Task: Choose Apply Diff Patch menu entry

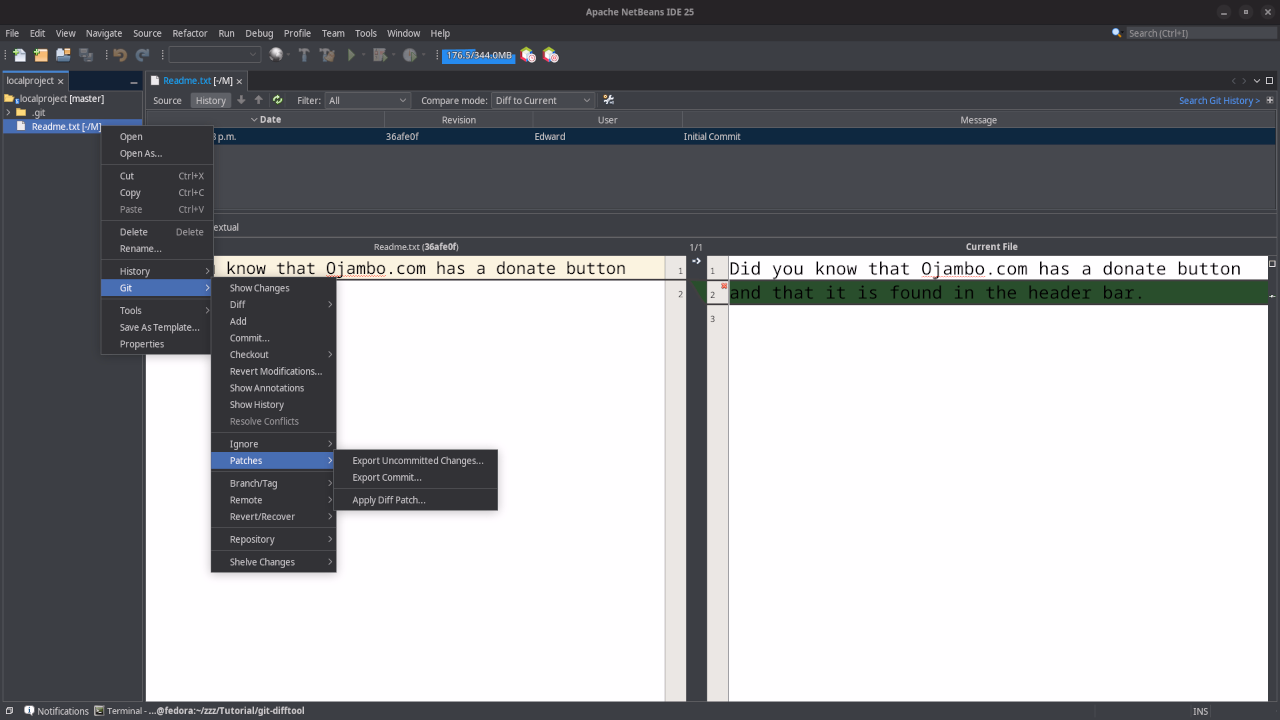Action: click(416, 500)
